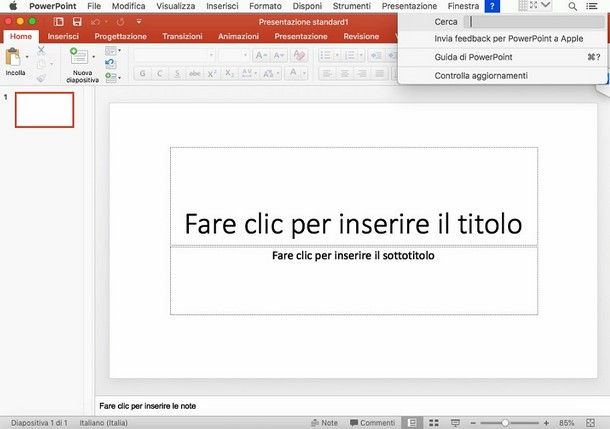Open the bullet list dropdown arrow
Image resolution: width=610 pixels, height=429 pixels.
pos(337,56)
